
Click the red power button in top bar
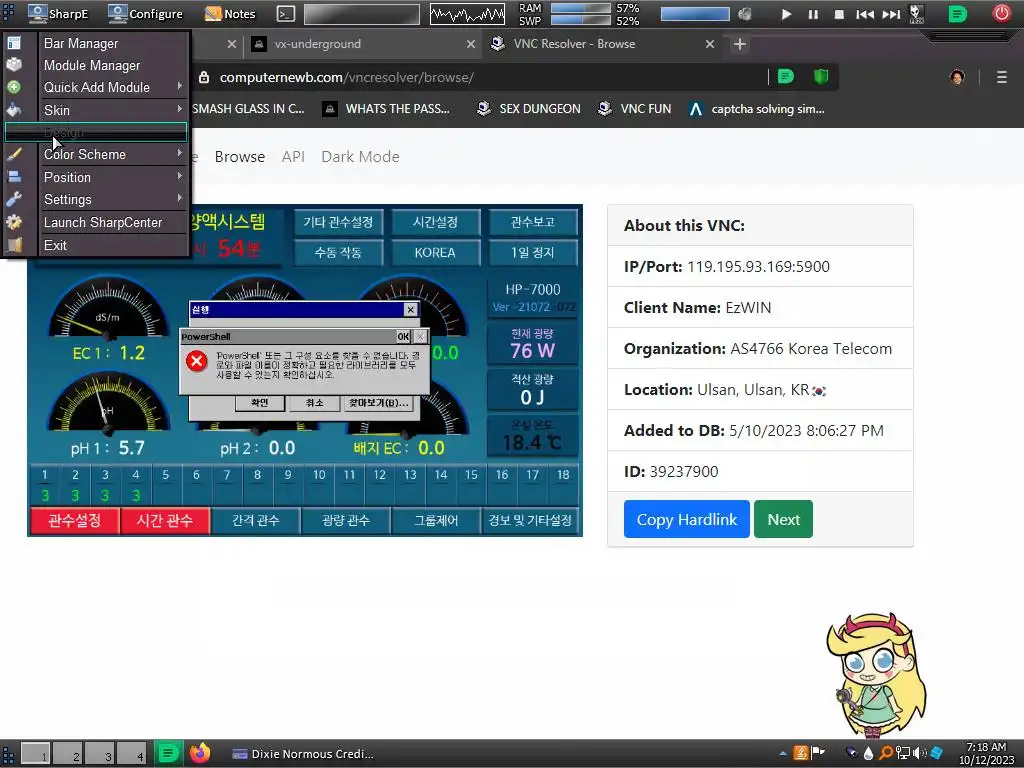pyautogui.click(x=1001, y=13)
